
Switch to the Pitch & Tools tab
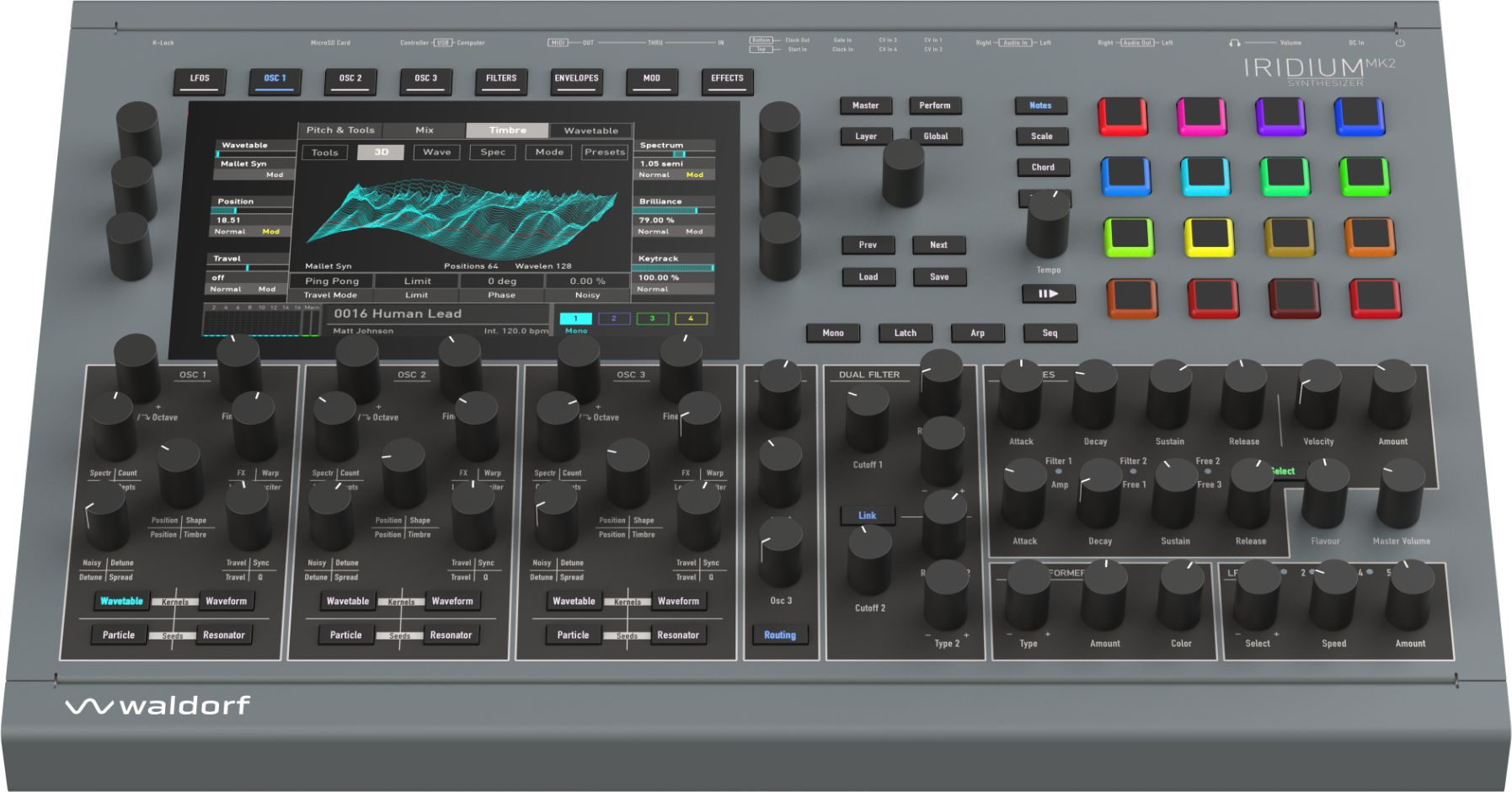tap(340, 130)
